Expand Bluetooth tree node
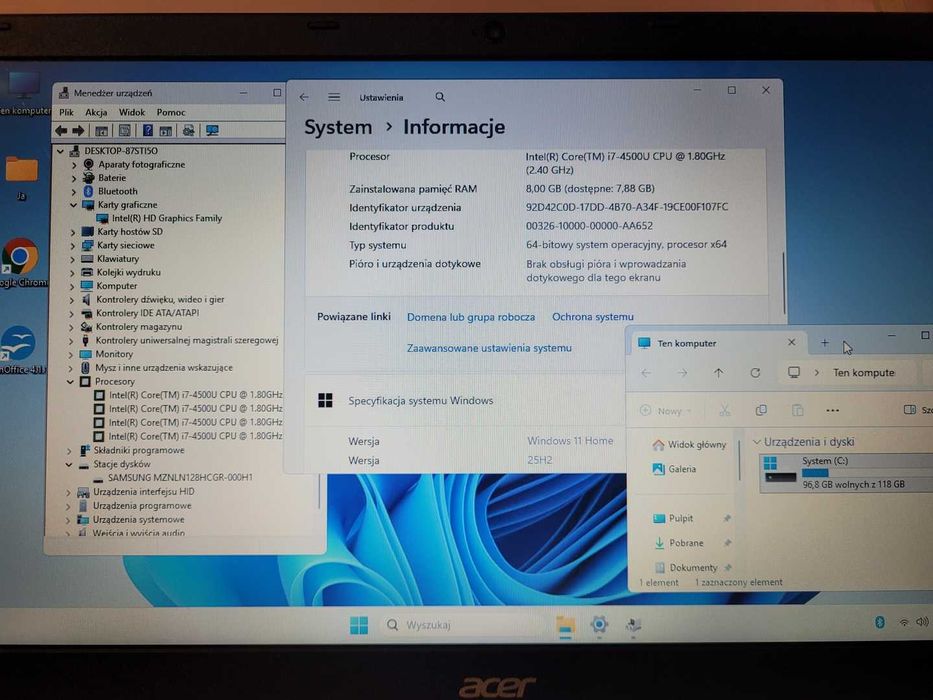Screen dimensions: 933x700 [74, 192]
